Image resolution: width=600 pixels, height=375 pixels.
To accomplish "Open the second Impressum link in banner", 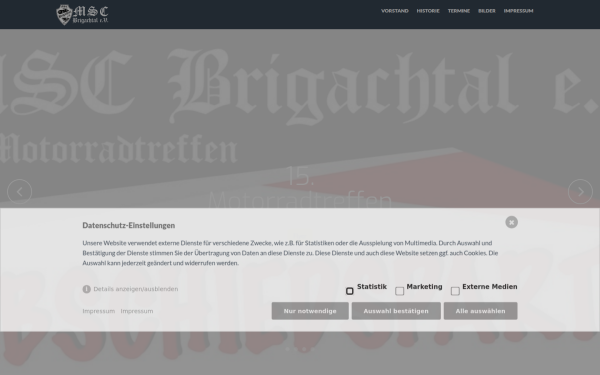I will pyautogui.click(x=137, y=311).
